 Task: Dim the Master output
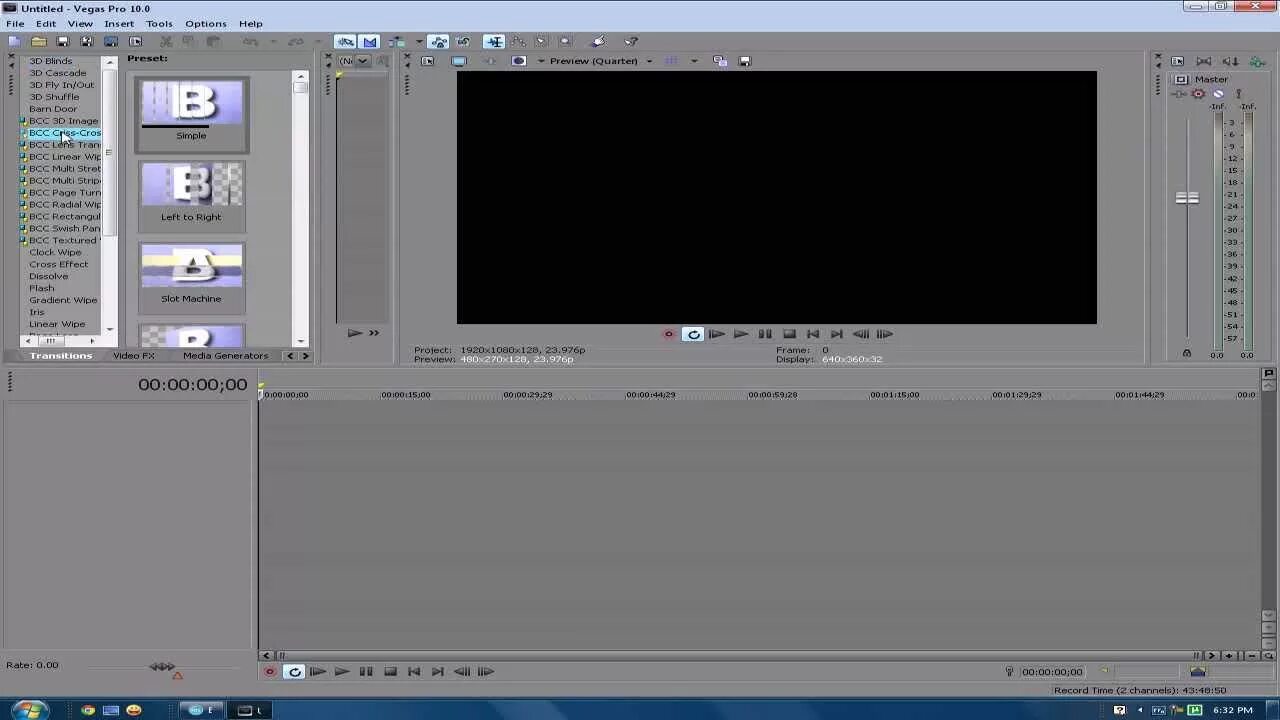coord(1230,61)
